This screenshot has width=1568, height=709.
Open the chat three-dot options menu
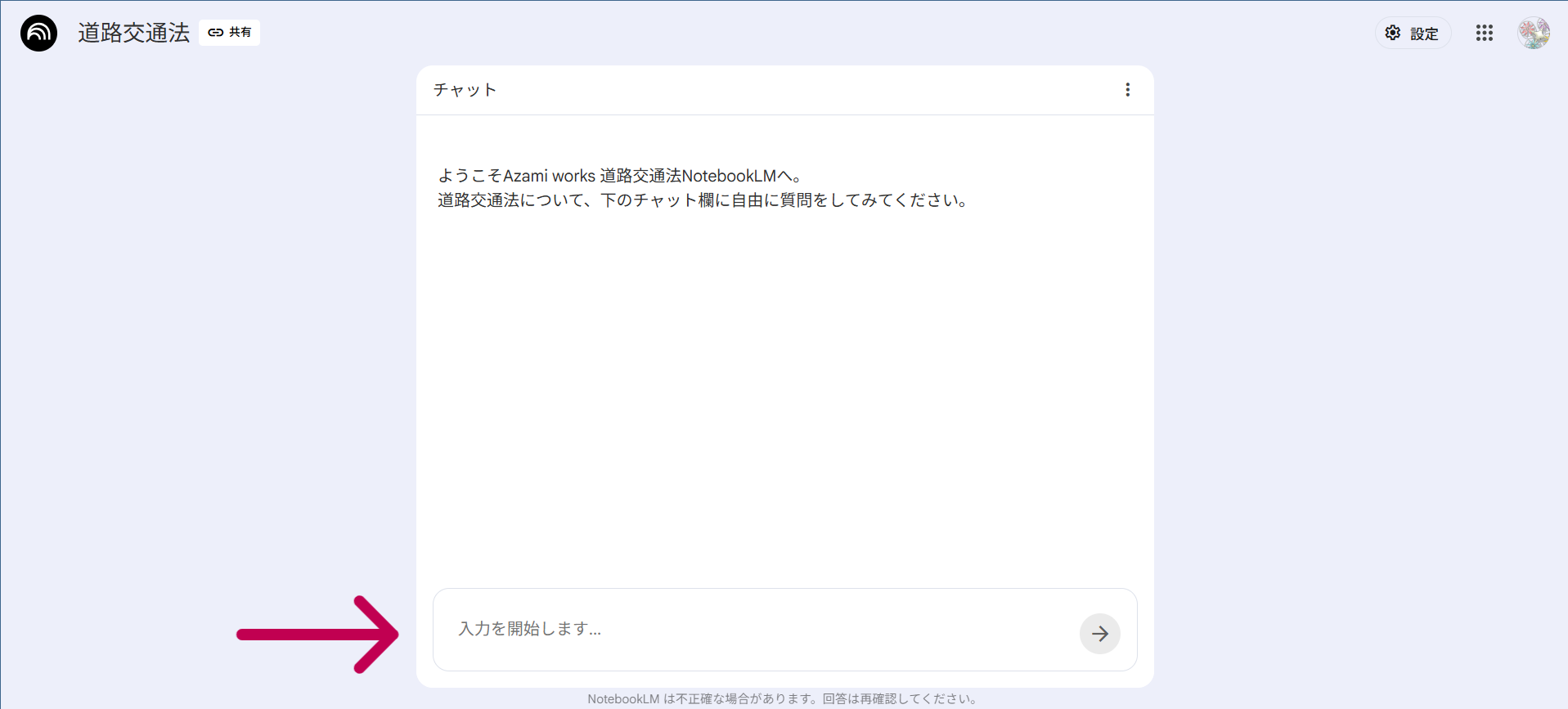(x=1127, y=90)
